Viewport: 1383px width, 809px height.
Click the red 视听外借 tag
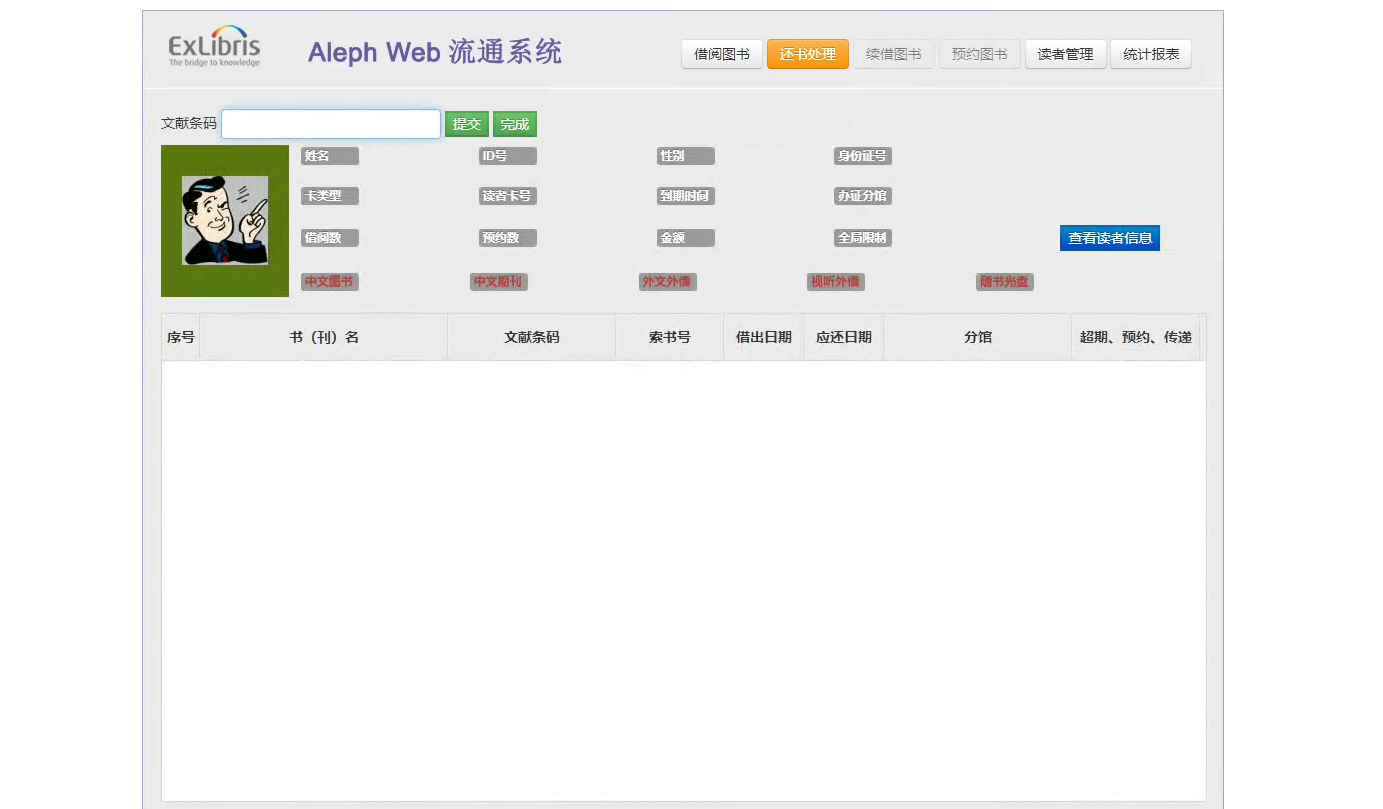pyautogui.click(x=836, y=282)
